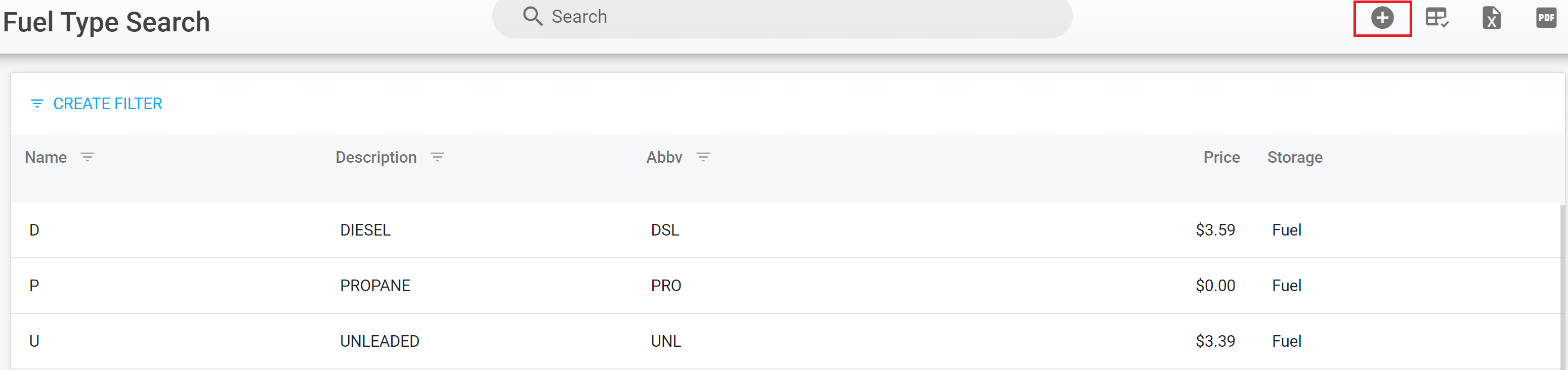Viewport: 1568px width, 370px height.
Task: Select the UNLEADED fuel type row
Action: click(x=379, y=341)
